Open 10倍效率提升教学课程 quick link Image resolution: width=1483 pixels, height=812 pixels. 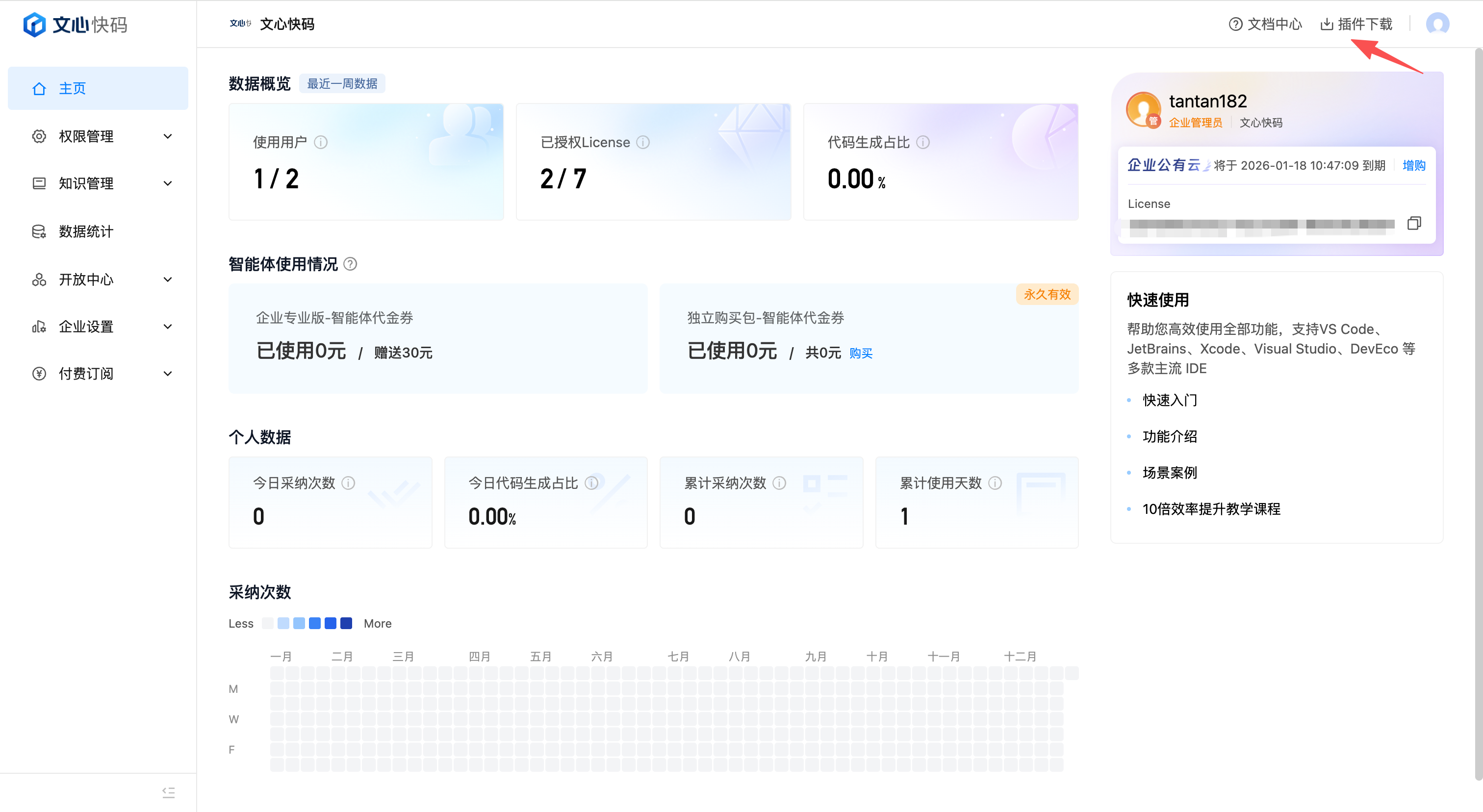point(1211,508)
